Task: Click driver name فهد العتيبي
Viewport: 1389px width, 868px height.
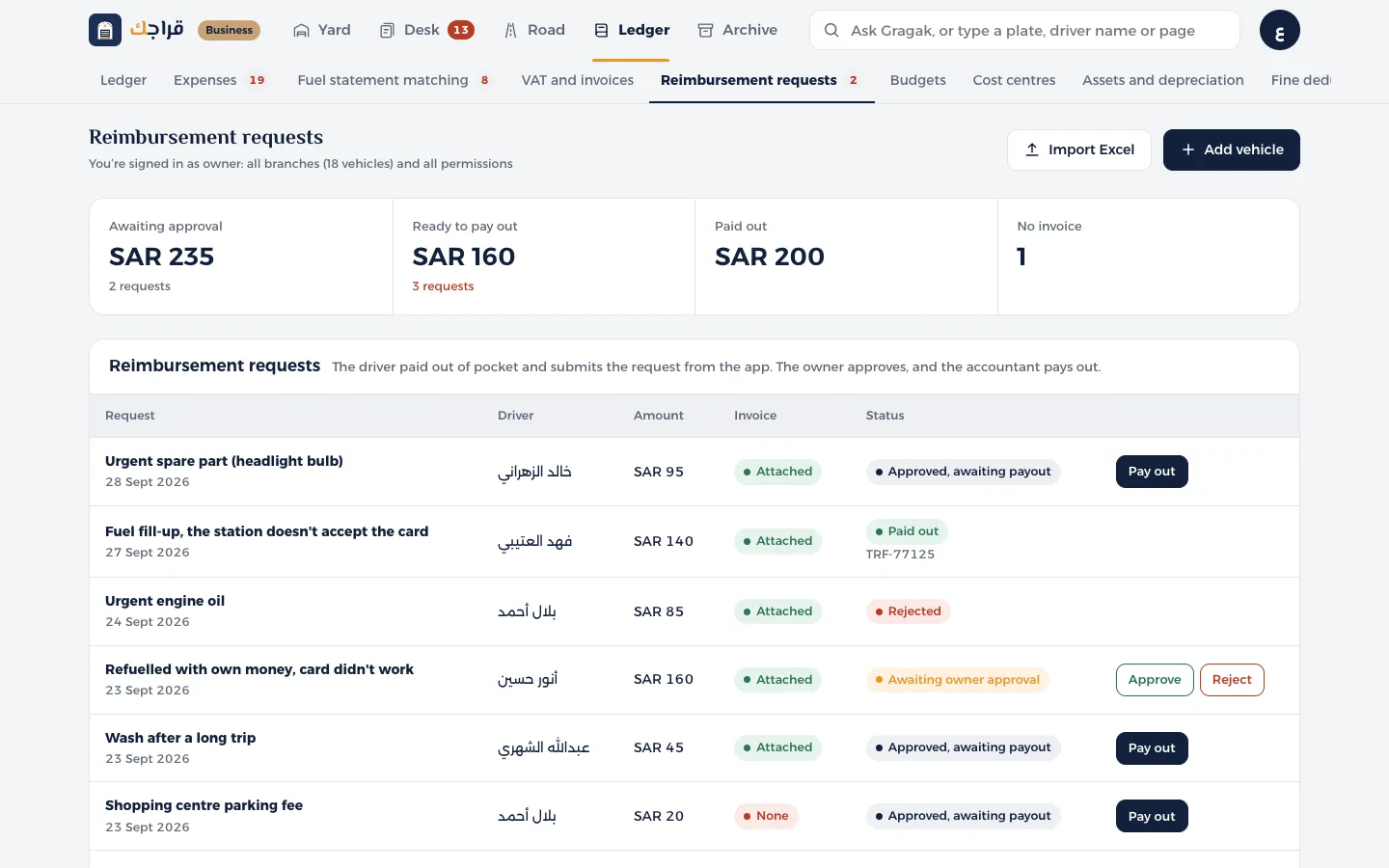Action: point(534,542)
